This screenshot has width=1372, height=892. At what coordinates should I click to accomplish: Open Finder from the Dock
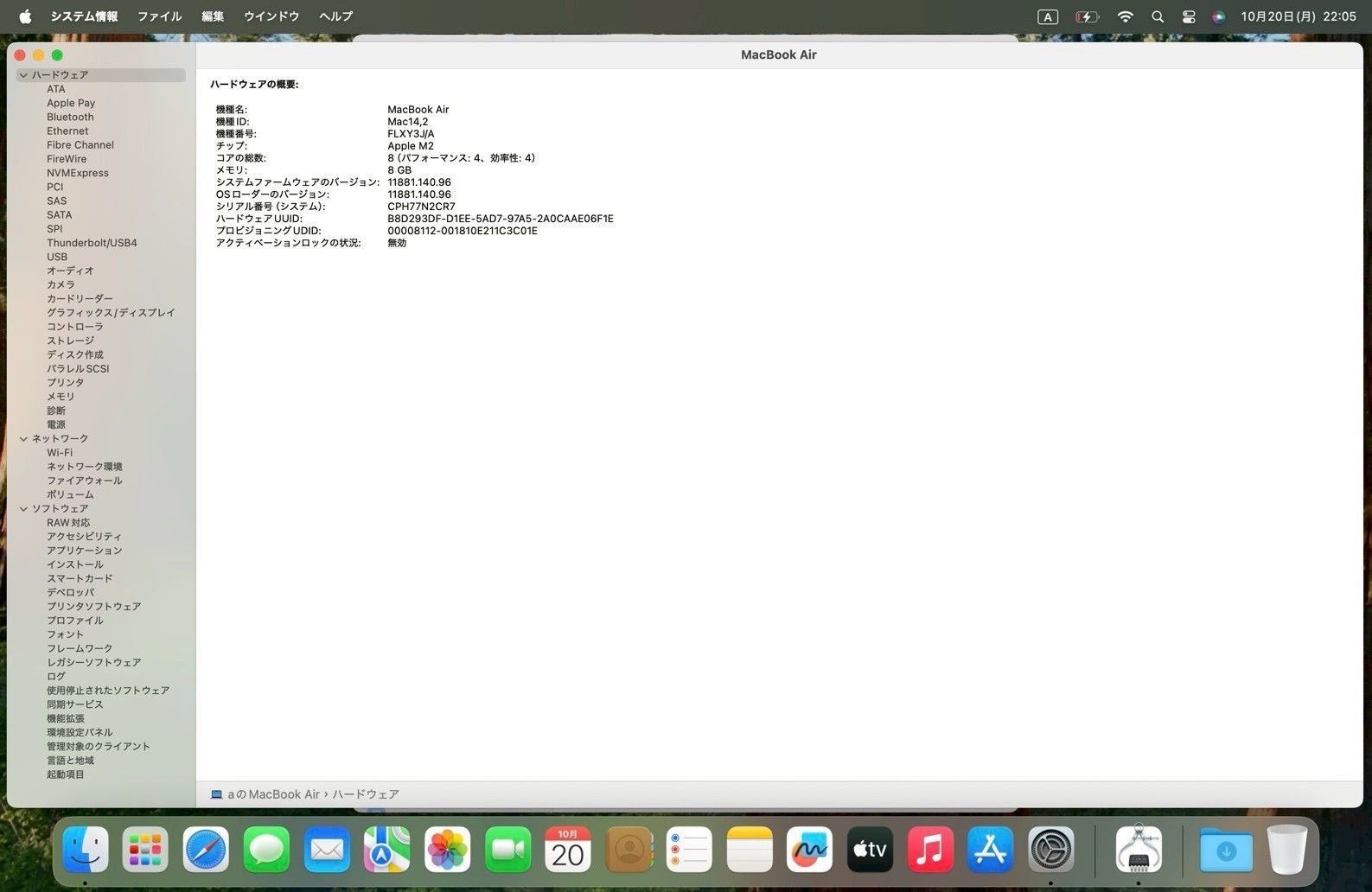85,851
